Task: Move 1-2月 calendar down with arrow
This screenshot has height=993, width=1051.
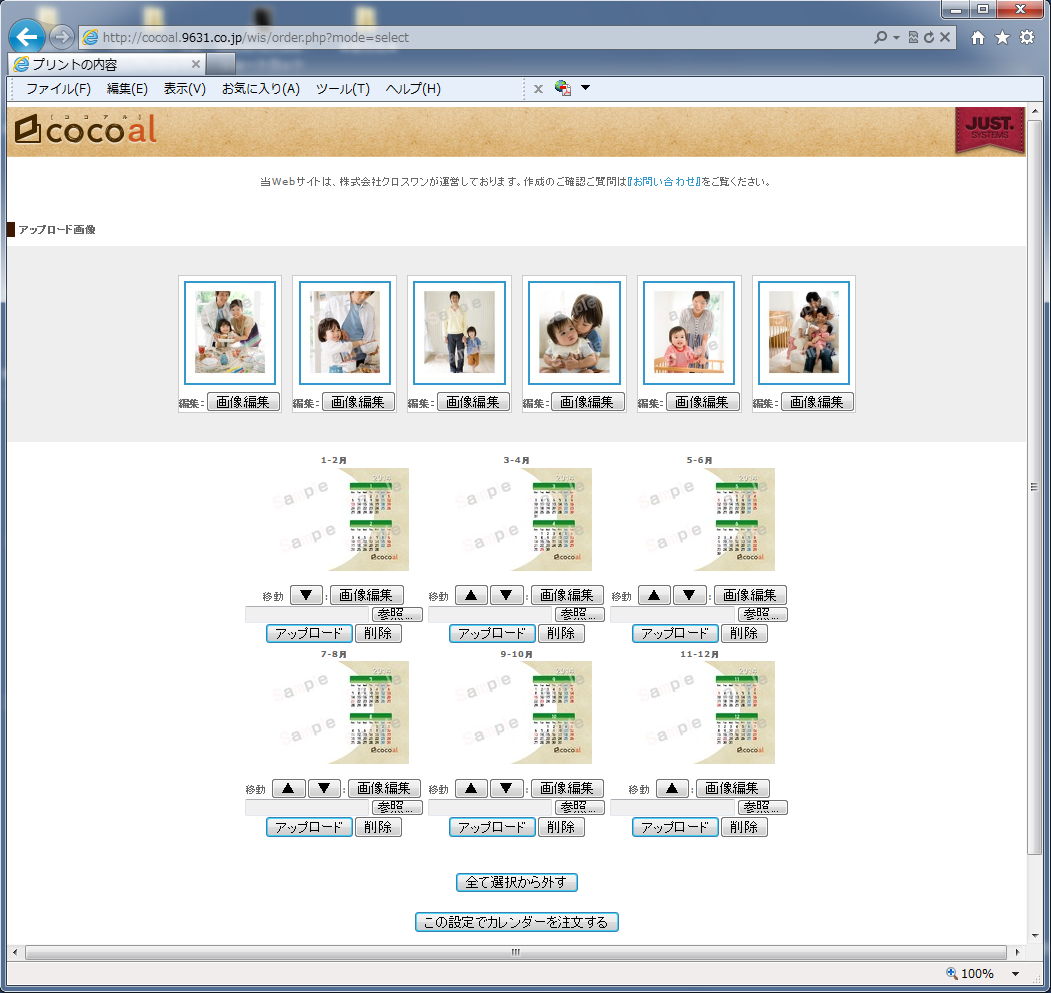Action: pyautogui.click(x=306, y=595)
